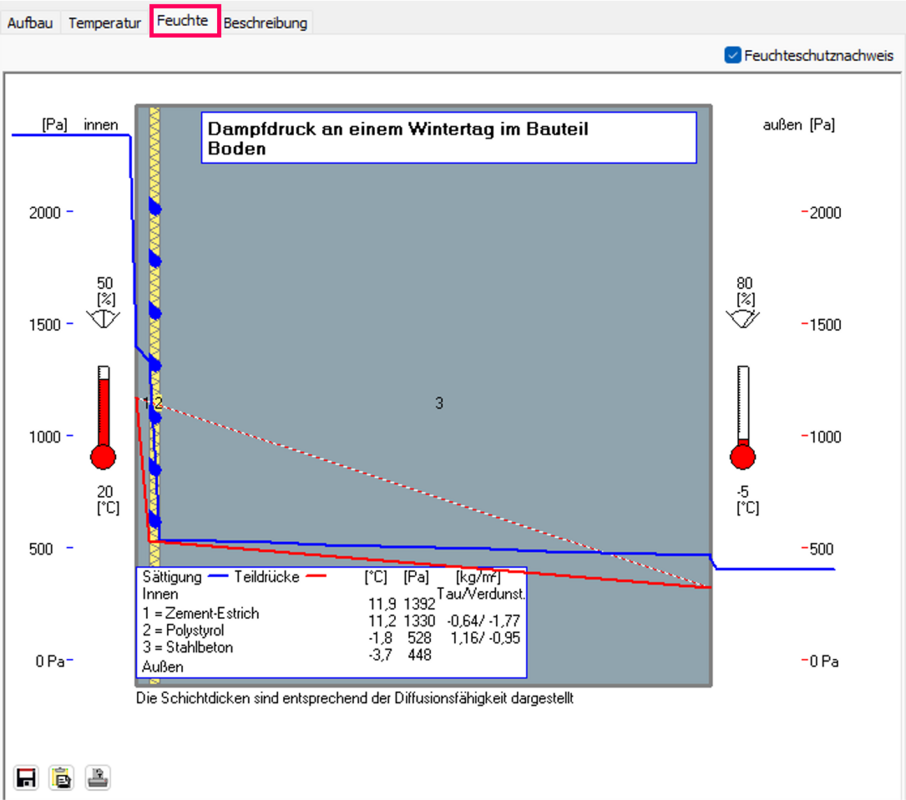The width and height of the screenshot is (906, 800).
Task: Click legend entry '2 = Polystyrol'
Action: point(184,630)
